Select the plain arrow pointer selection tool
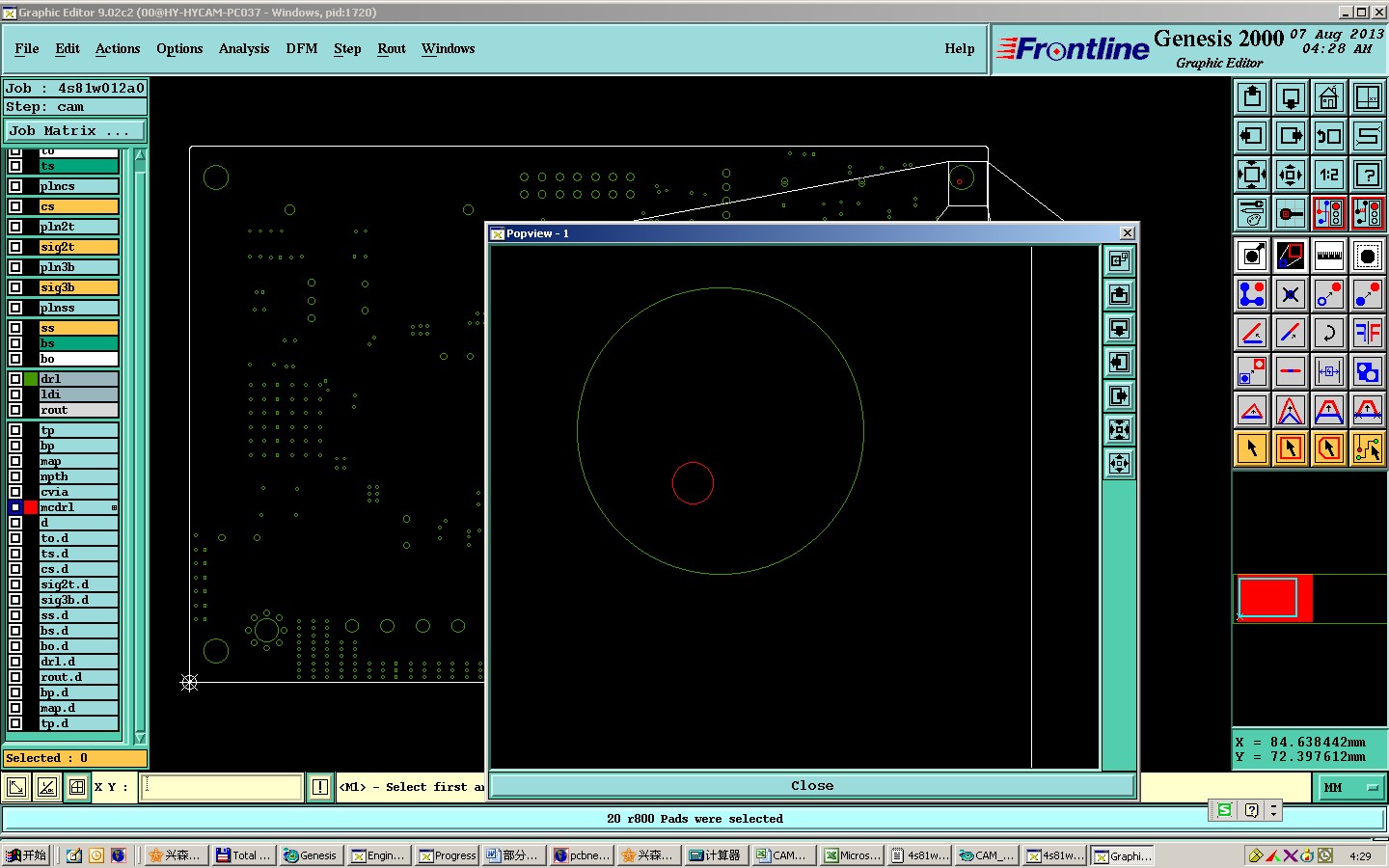Image resolution: width=1389 pixels, height=868 pixels. (1252, 448)
